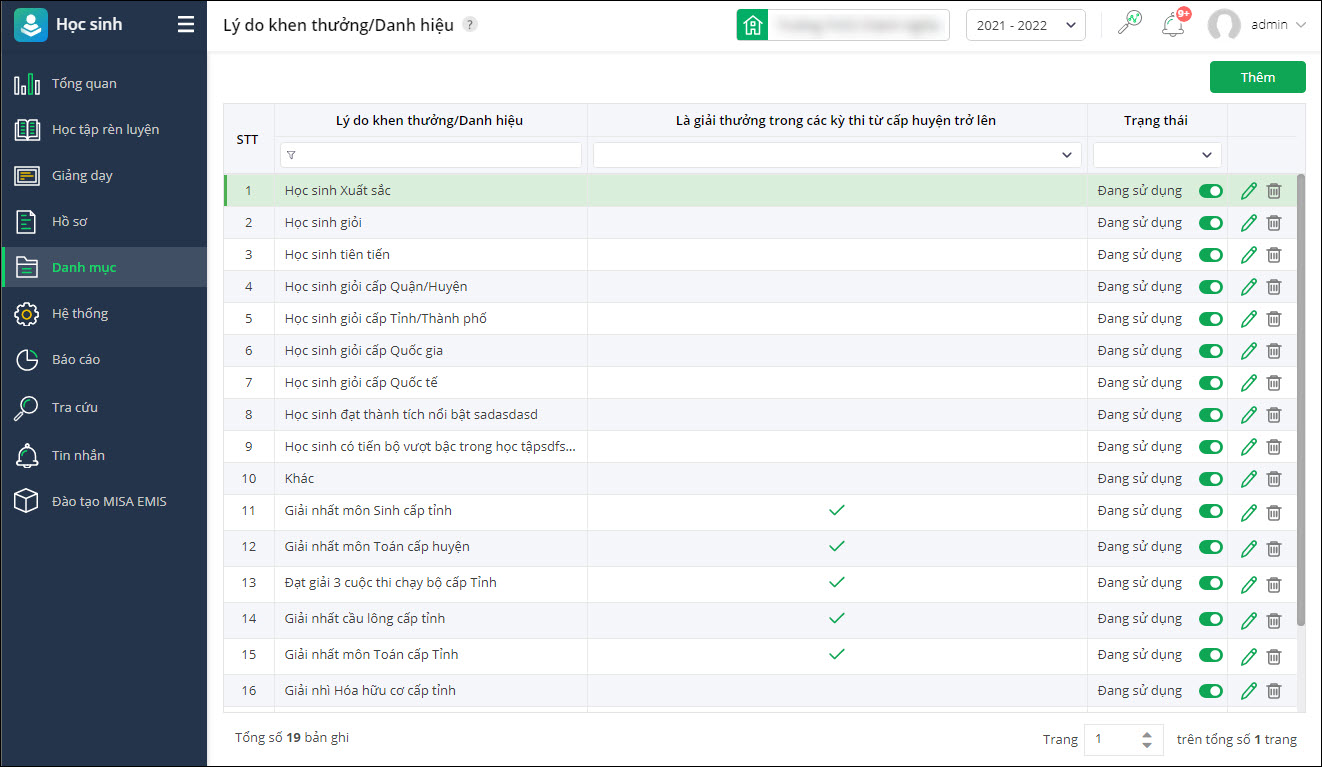
Task: Click the STT column header
Action: click(247, 139)
